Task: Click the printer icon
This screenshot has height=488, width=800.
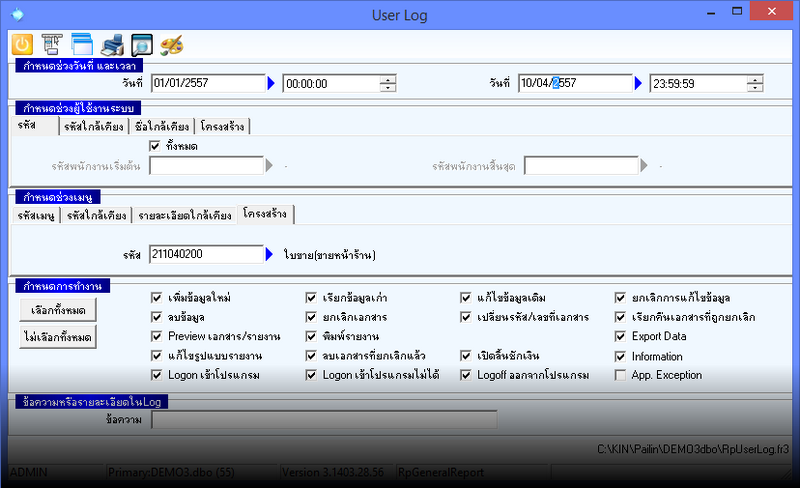Action: pos(112,44)
